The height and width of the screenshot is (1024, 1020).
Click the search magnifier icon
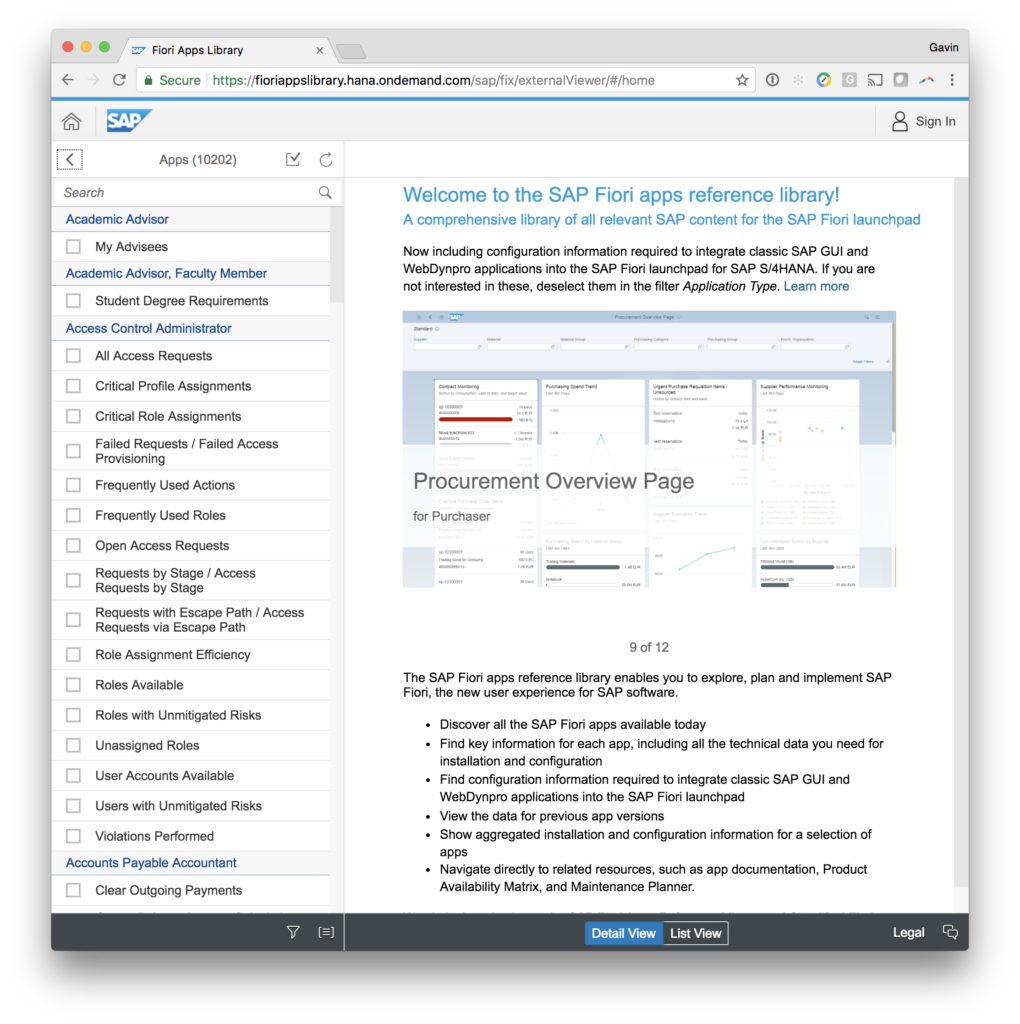tap(325, 193)
